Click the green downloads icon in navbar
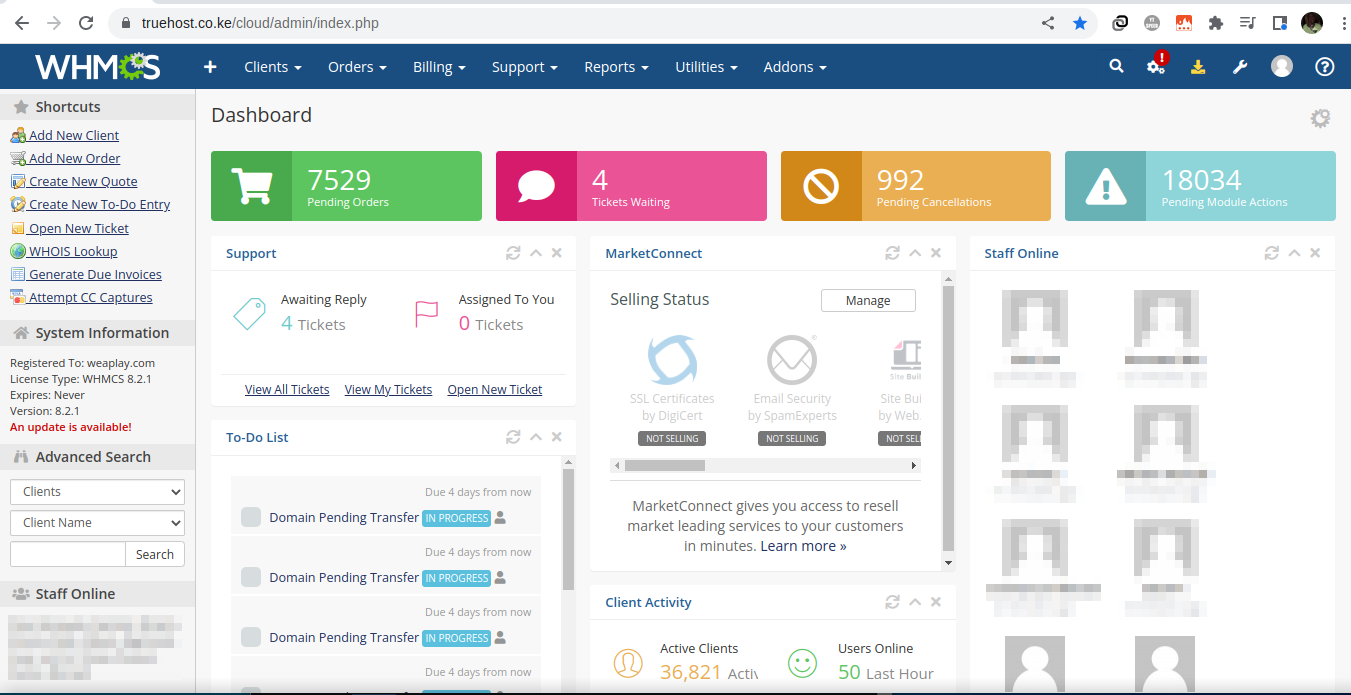The width and height of the screenshot is (1351, 695). (1198, 66)
